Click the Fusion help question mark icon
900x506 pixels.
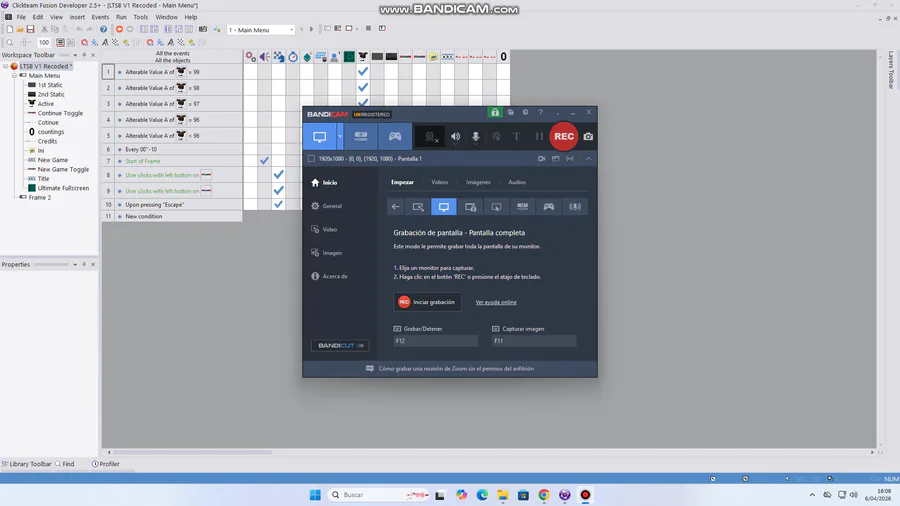tap(103, 29)
